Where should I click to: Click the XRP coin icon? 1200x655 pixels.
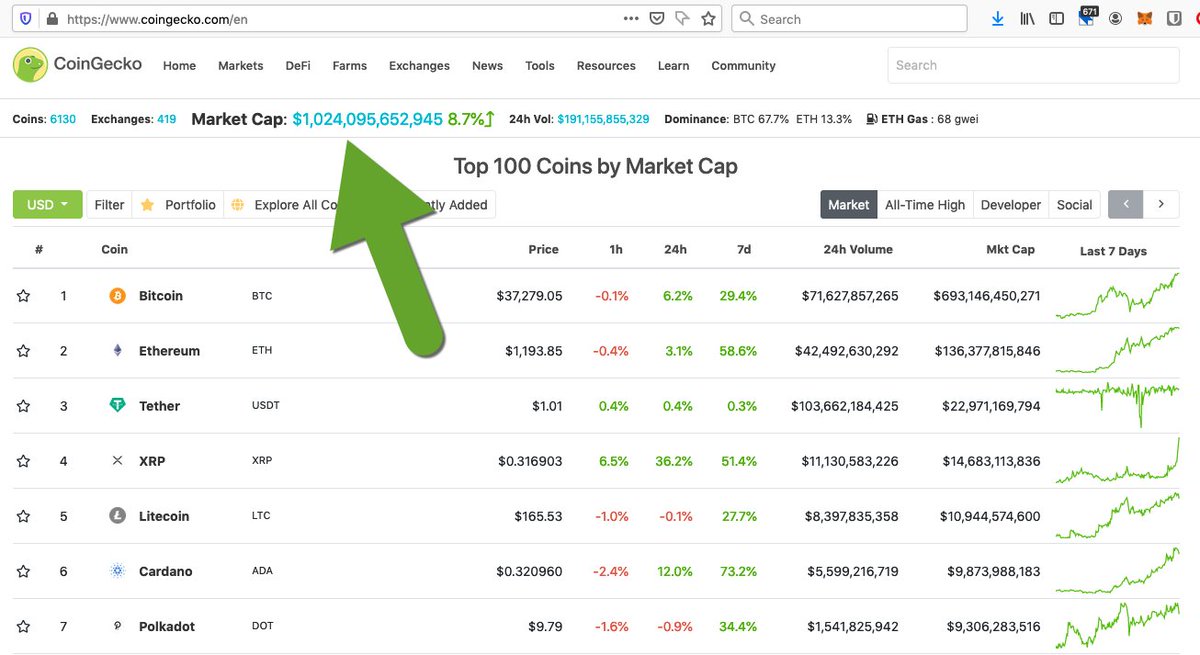point(117,461)
